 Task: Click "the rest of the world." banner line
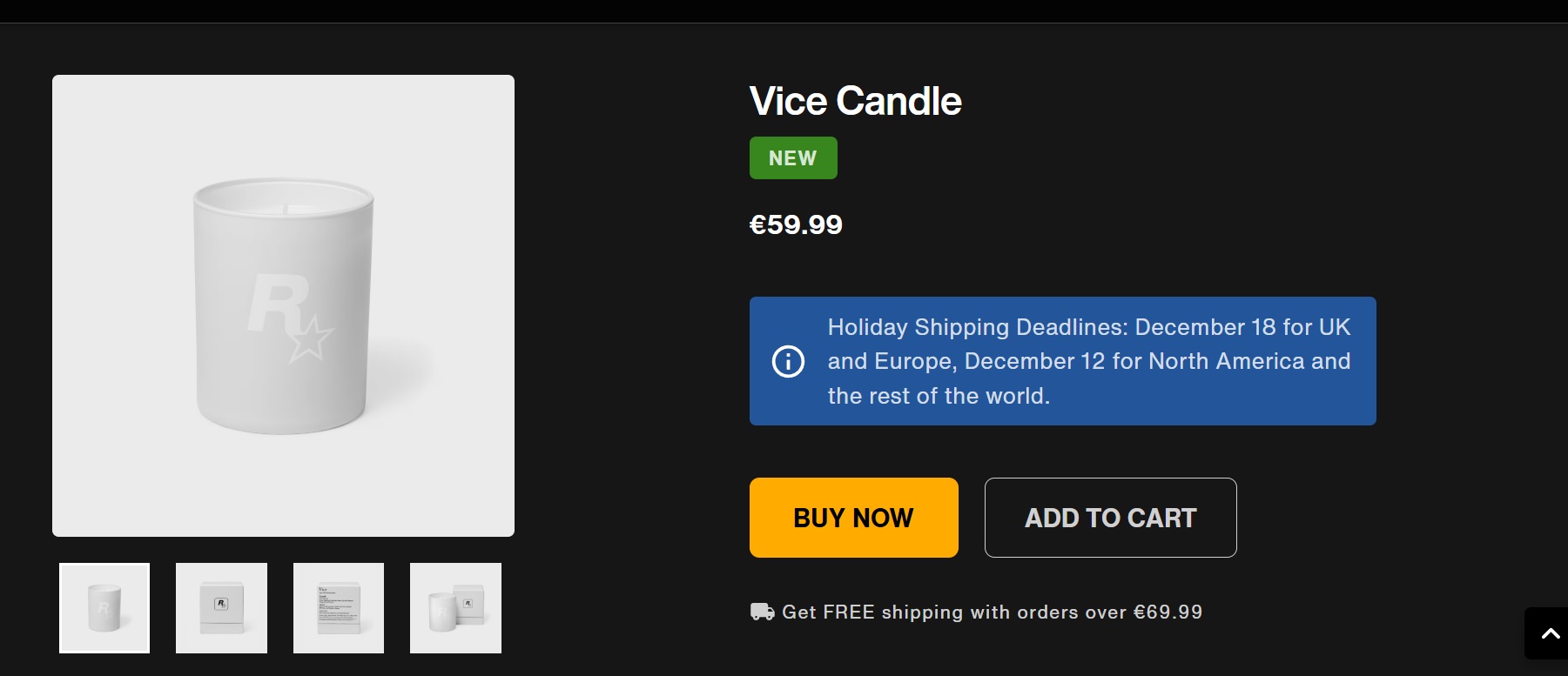(939, 396)
